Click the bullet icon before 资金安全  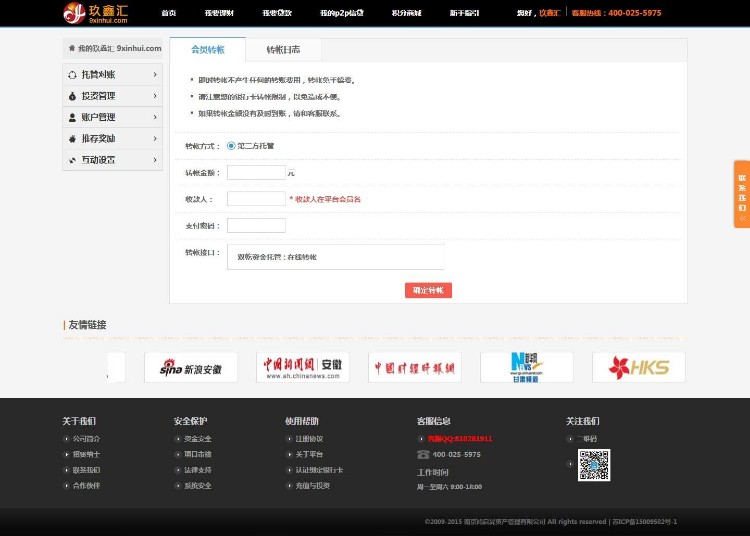[178, 439]
